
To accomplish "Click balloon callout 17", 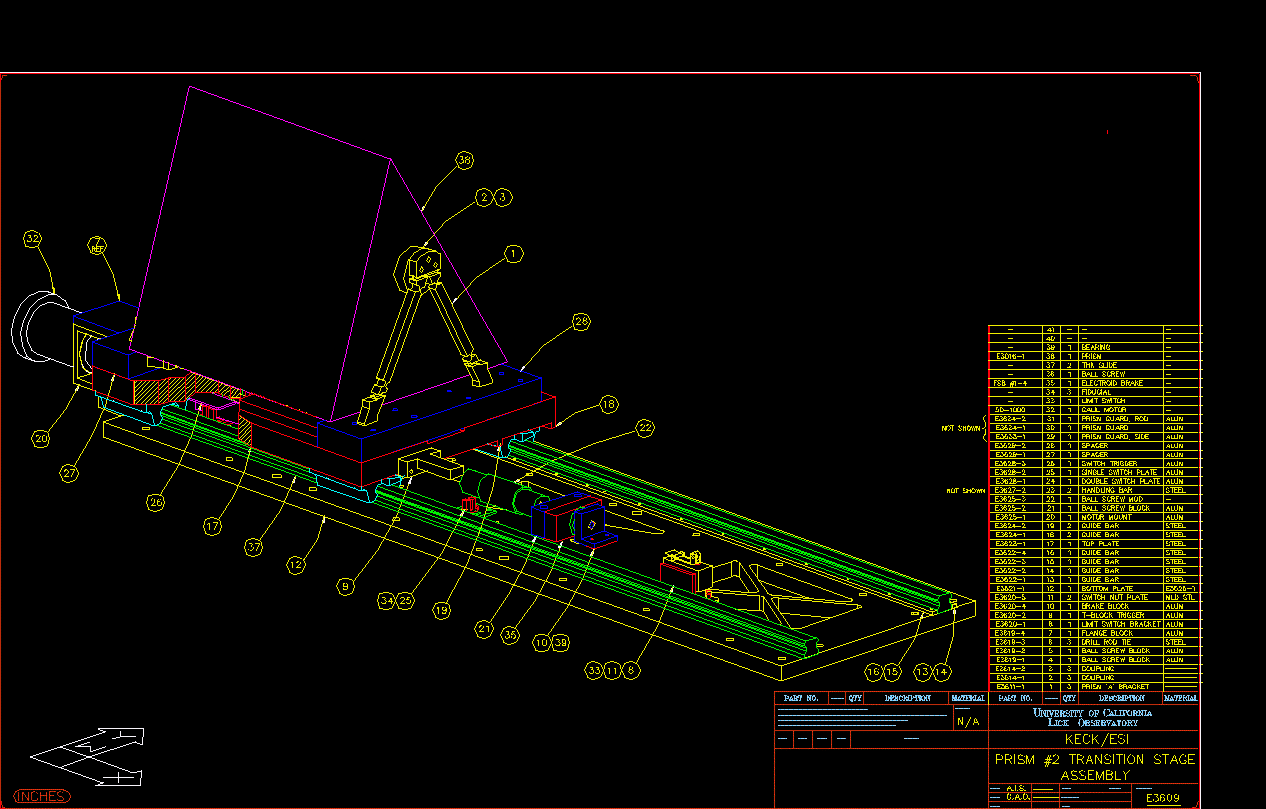I will [x=212, y=524].
